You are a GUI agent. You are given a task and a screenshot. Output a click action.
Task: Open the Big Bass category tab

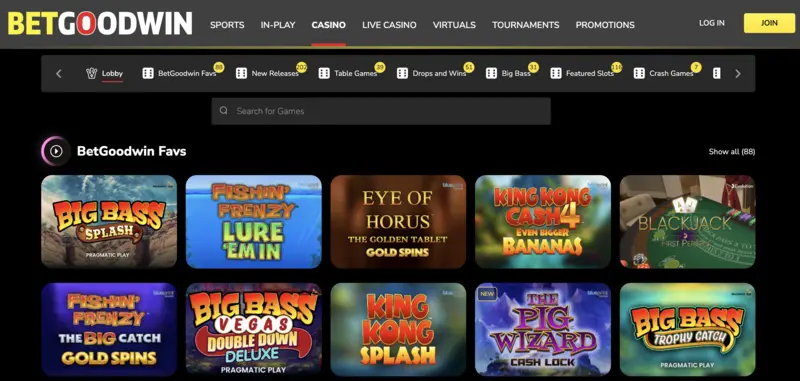coord(516,73)
